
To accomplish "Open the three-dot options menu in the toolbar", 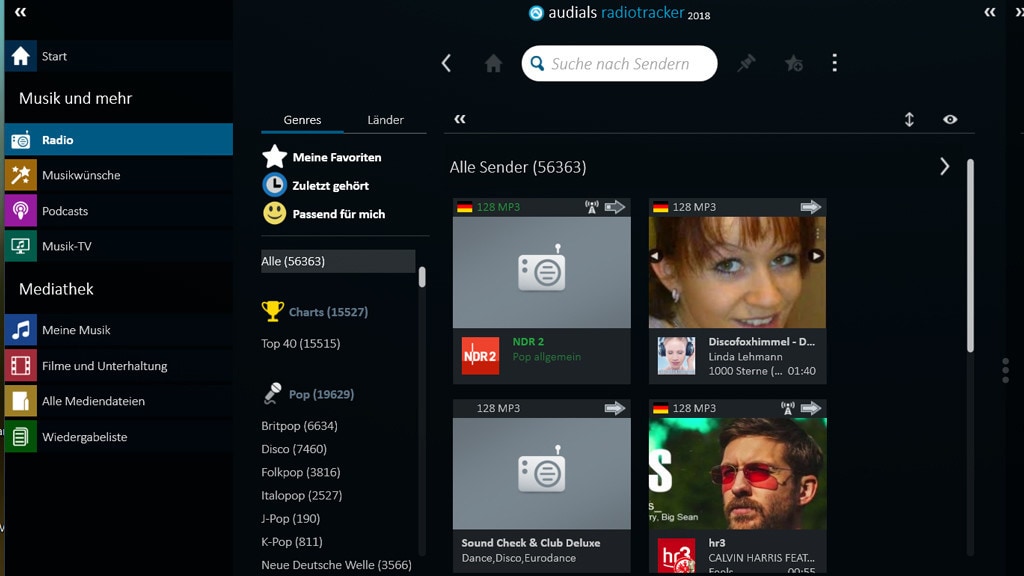I will coord(835,62).
